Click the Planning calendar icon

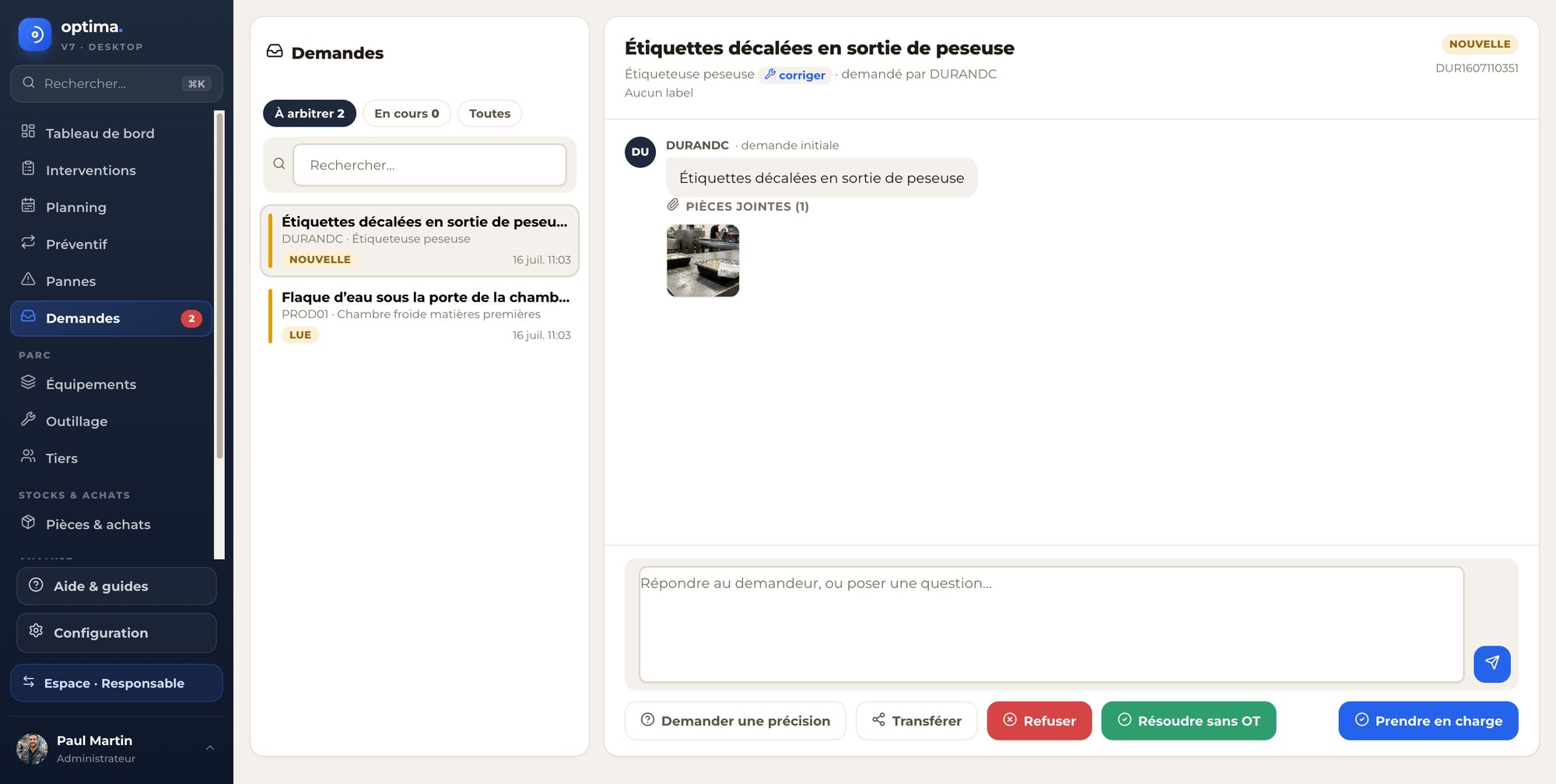pyautogui.click(x=28, y=205)
